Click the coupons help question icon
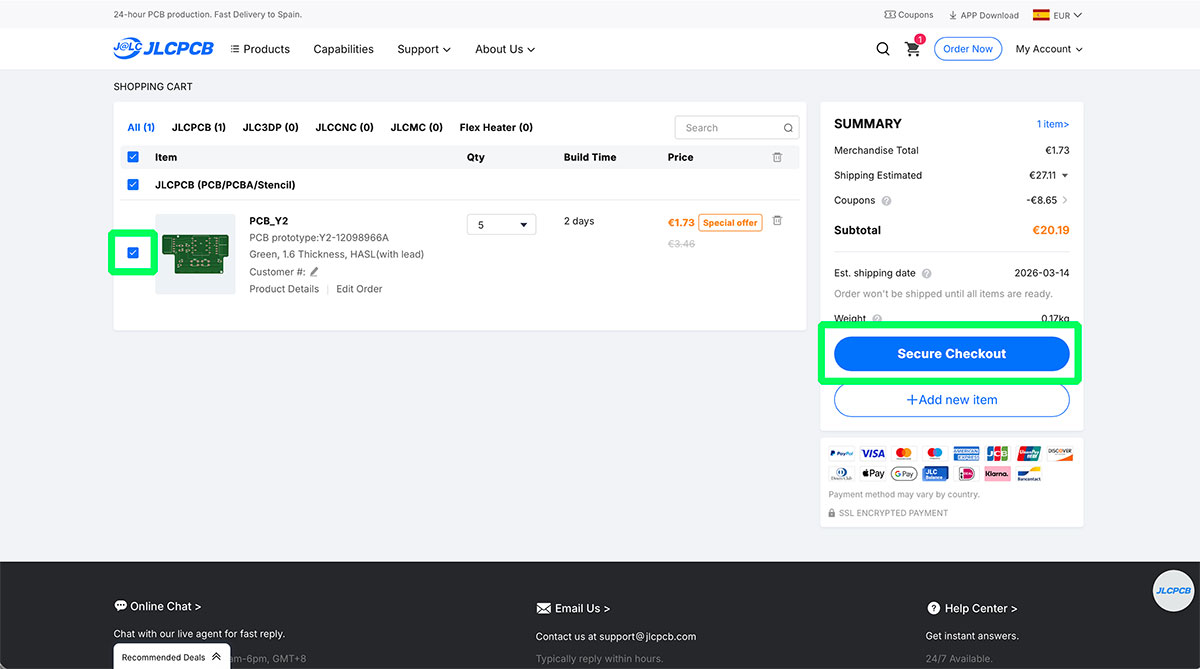Image resolution: width=1200 pixels, height=669 pixels. [887, 201]
